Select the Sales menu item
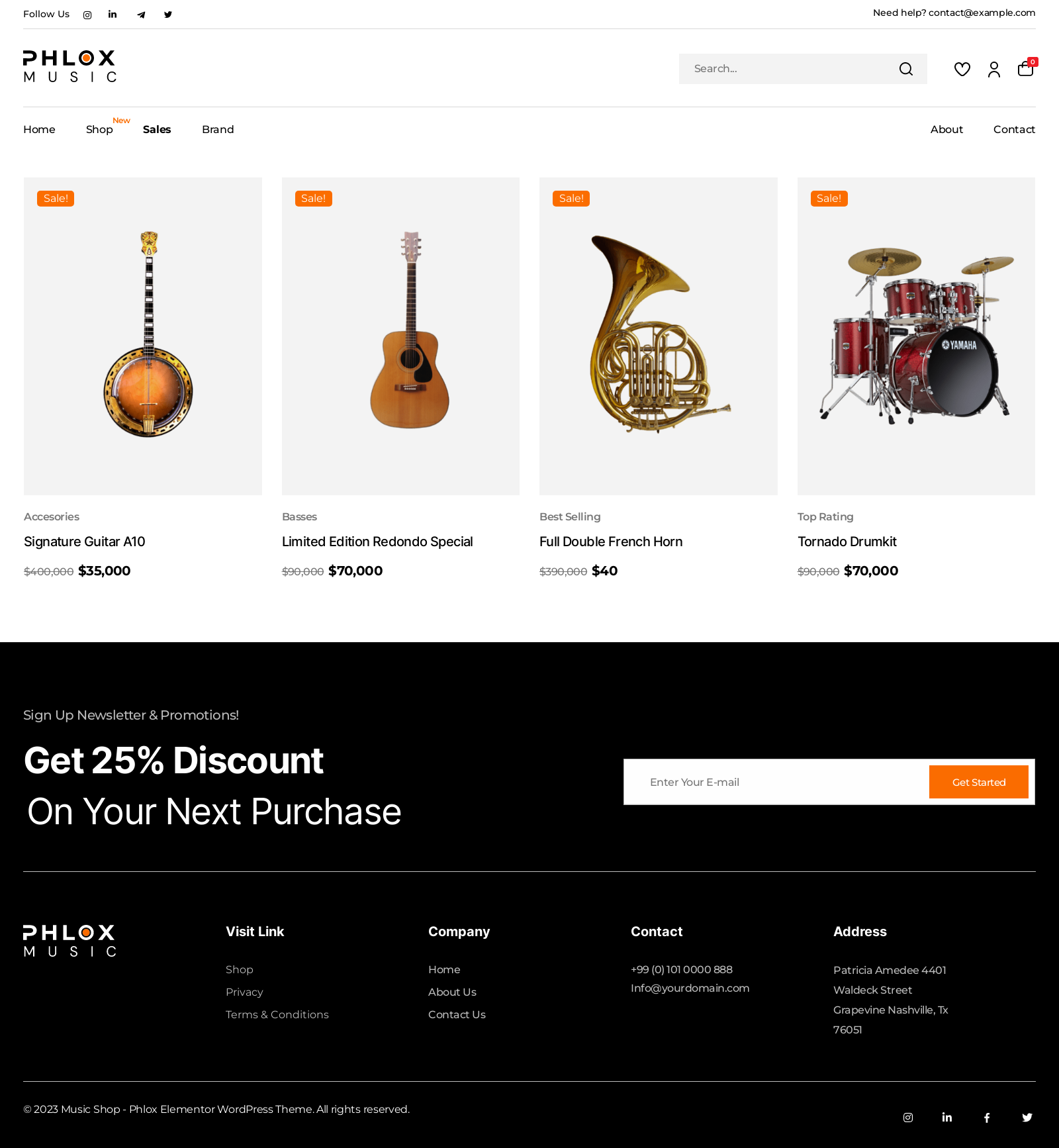Screen dimensions: 1059x1148 click(157, 130)
